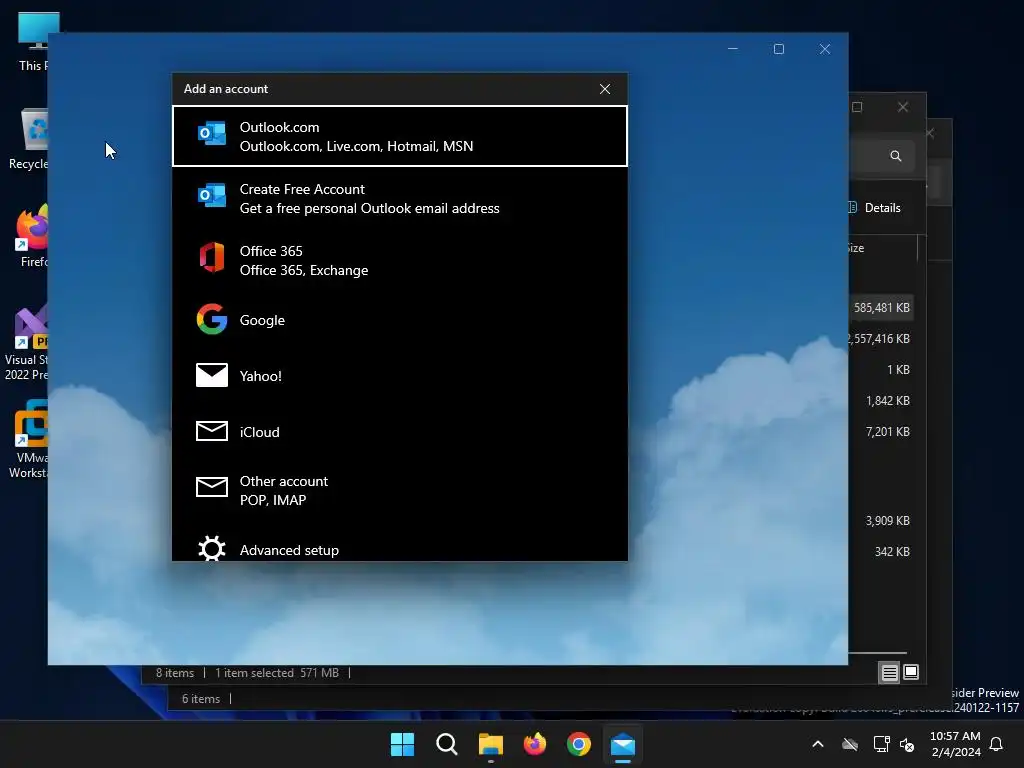Viewport: 1024px width, 768px height.
Task: Select the Visual Studio 2022 desktop shortcut
Action: tap(26, 342)
